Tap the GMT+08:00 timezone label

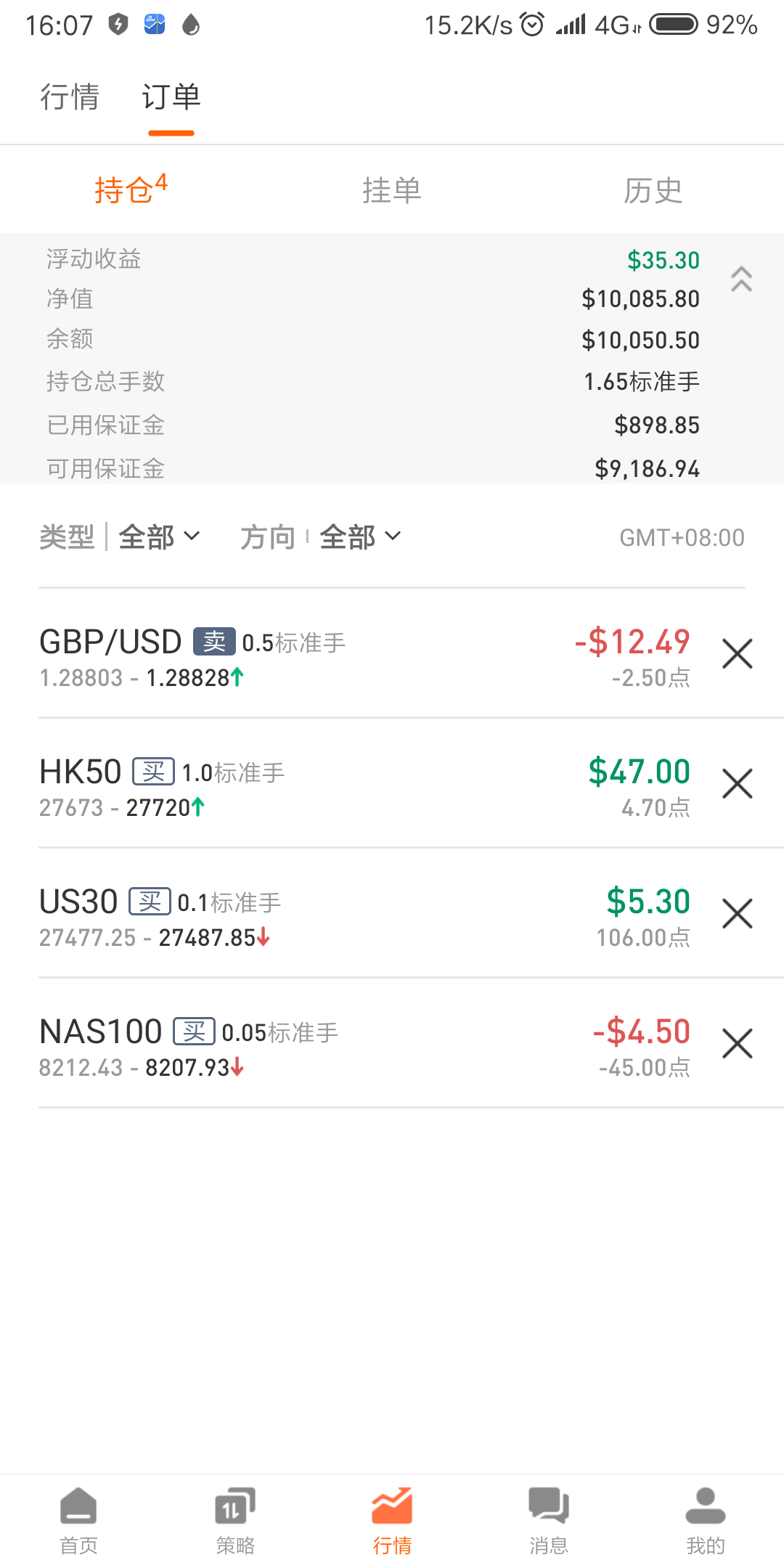click(682, 537)
